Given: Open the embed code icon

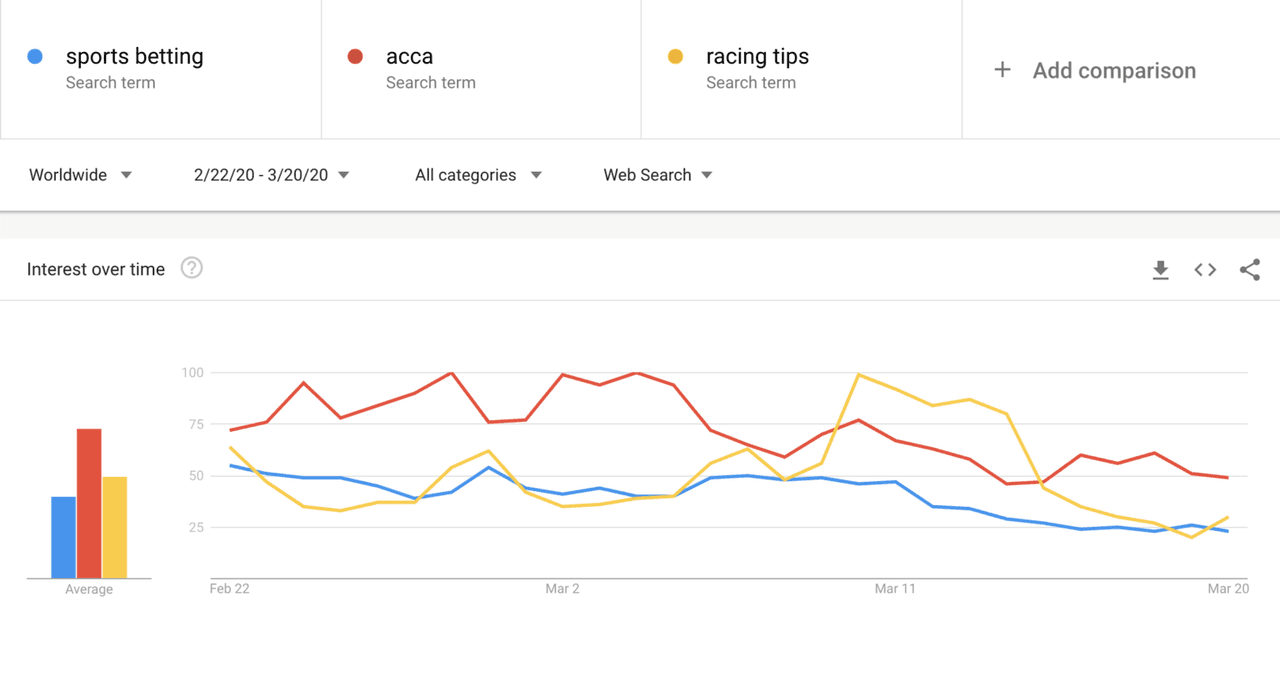Looking at the screenshot, I should 1205,270.
